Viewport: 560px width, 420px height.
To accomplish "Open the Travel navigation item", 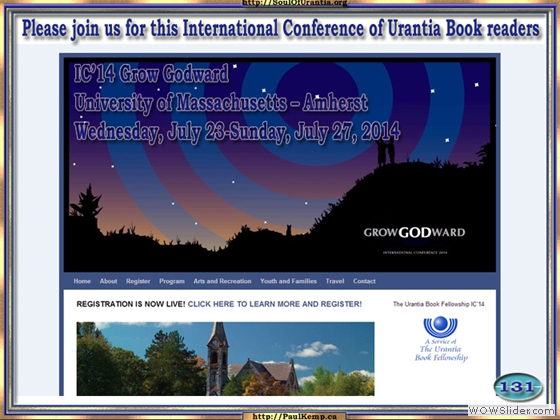I will tap(335, 281).
